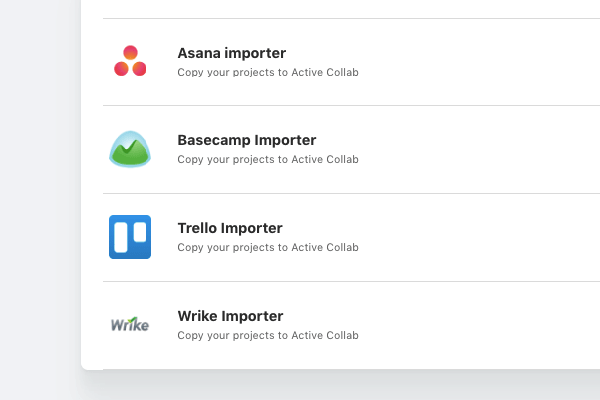Open the Asana importer title
Image resolution: width=600 pixels, height=400 pixels.
(x=232, y=53)
